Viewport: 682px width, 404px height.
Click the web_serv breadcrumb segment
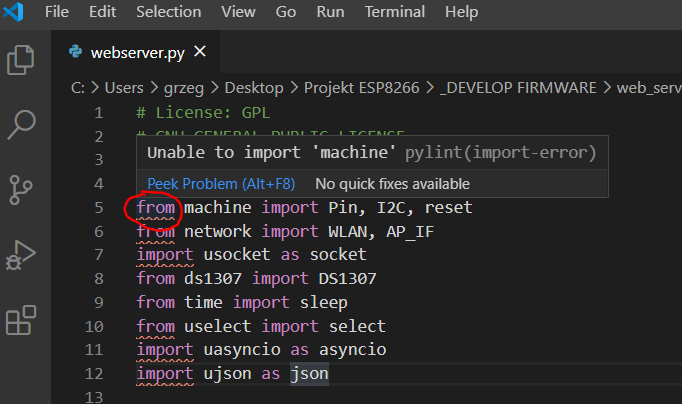[x=649, y=88]
